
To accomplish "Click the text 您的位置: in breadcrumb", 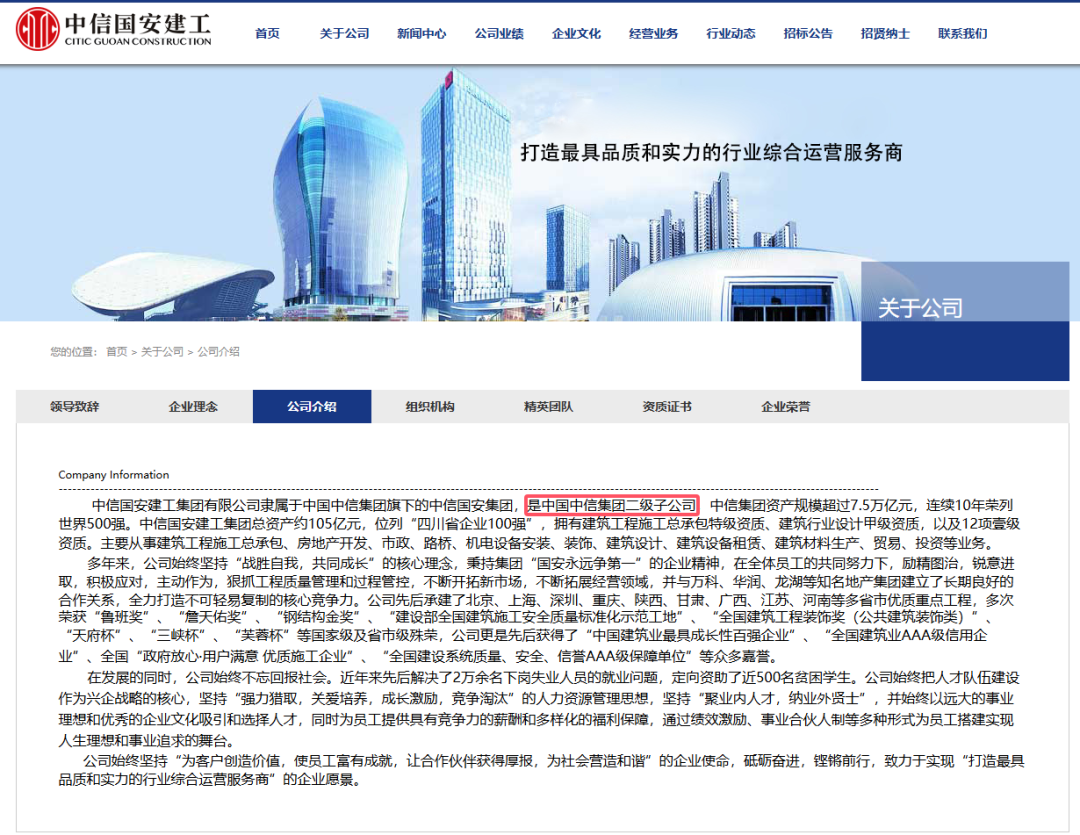I will tap(74, 351).
